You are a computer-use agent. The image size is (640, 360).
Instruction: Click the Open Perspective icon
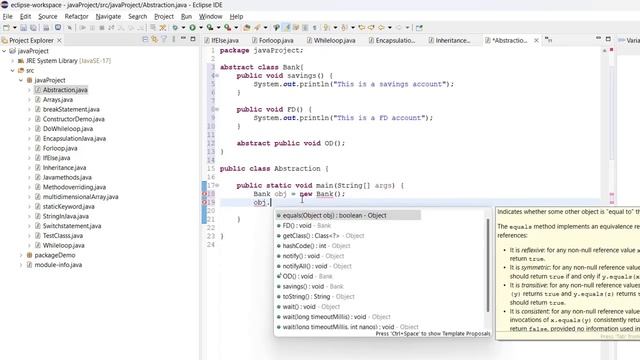pos(419,28)
